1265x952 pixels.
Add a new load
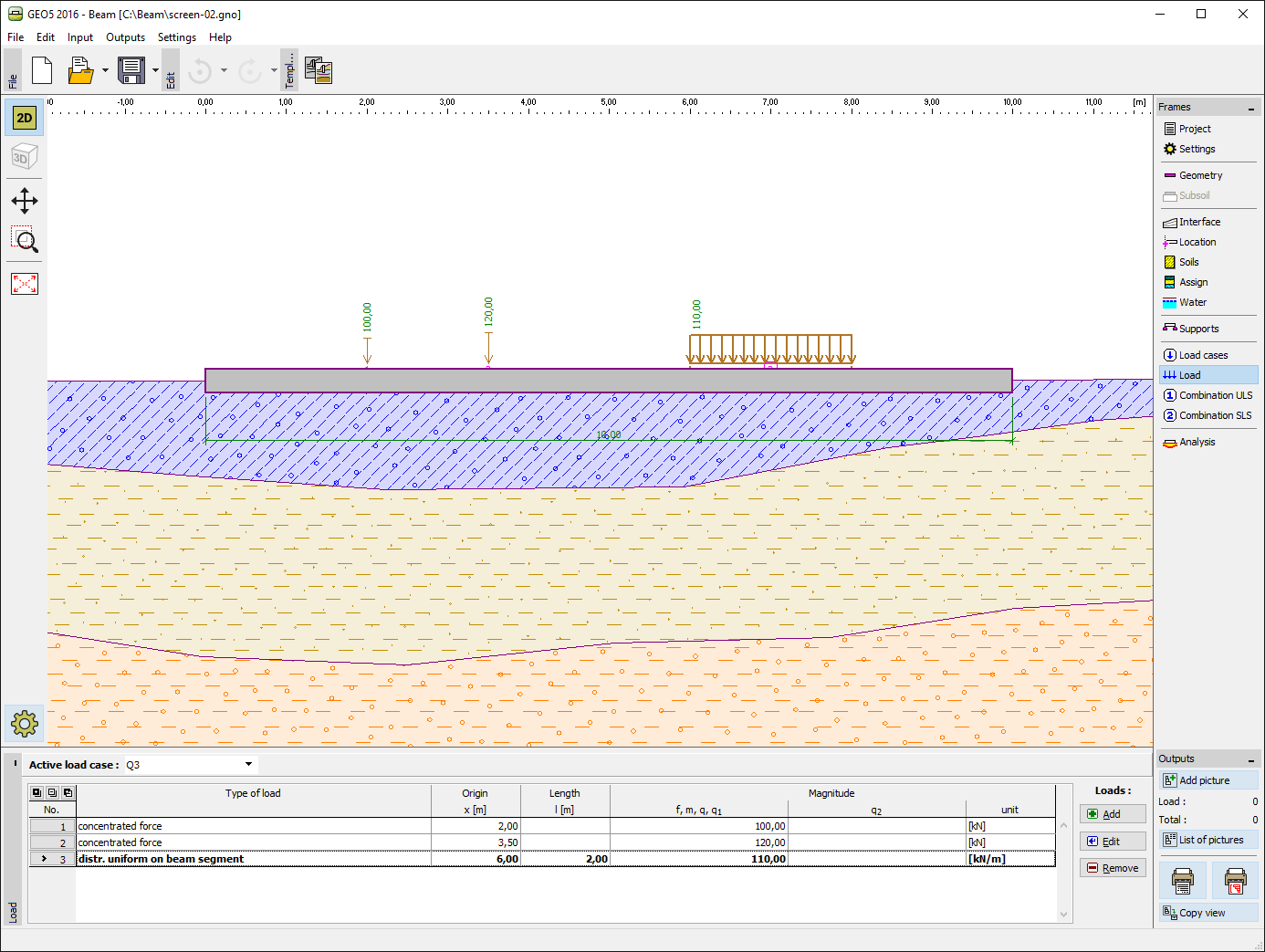(1113, 814)
